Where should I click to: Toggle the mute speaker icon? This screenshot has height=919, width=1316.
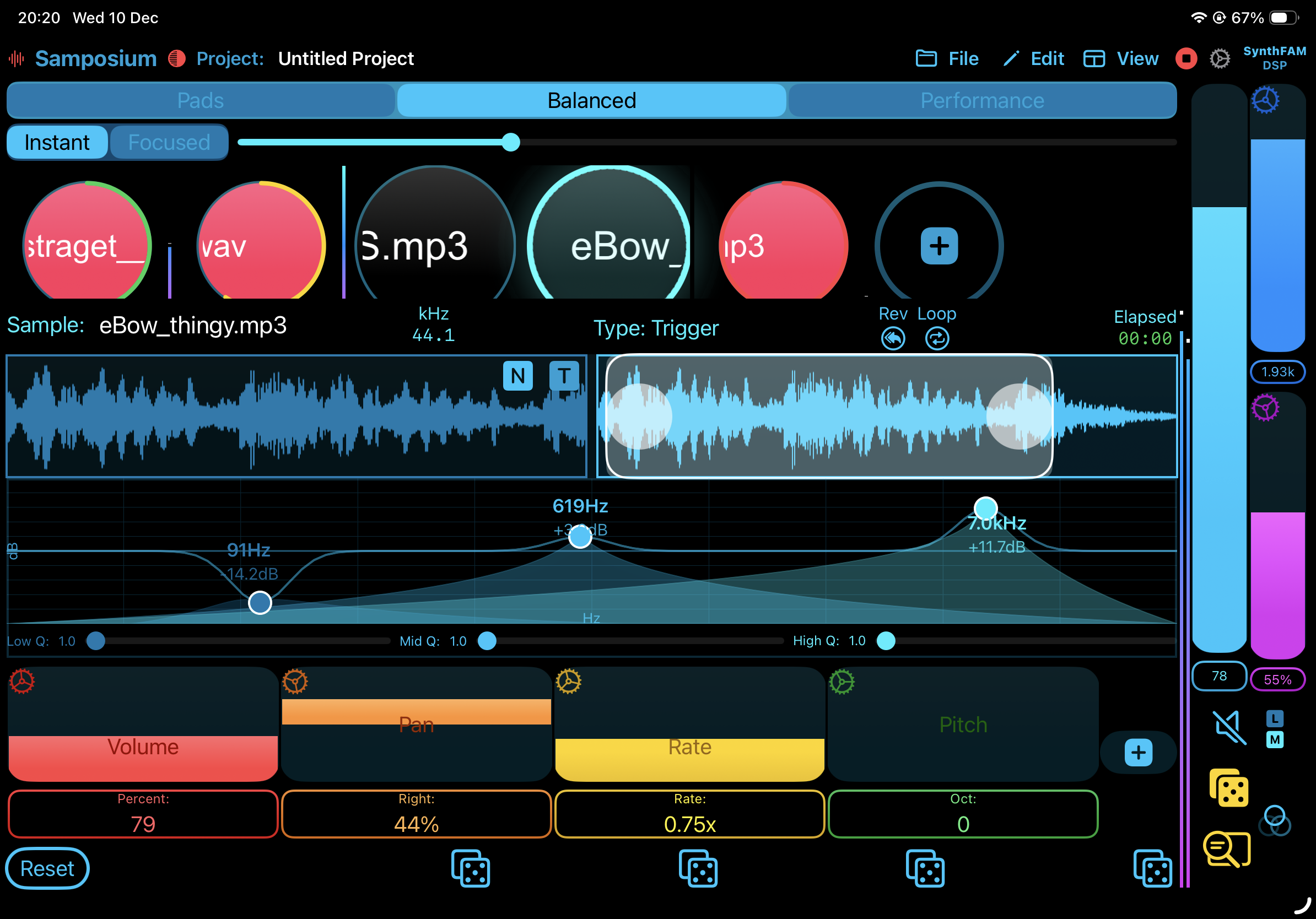[1229, 727]
